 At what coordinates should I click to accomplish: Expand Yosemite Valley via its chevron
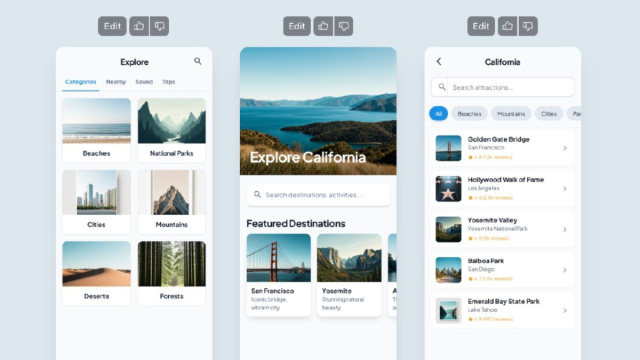(565, 229)
